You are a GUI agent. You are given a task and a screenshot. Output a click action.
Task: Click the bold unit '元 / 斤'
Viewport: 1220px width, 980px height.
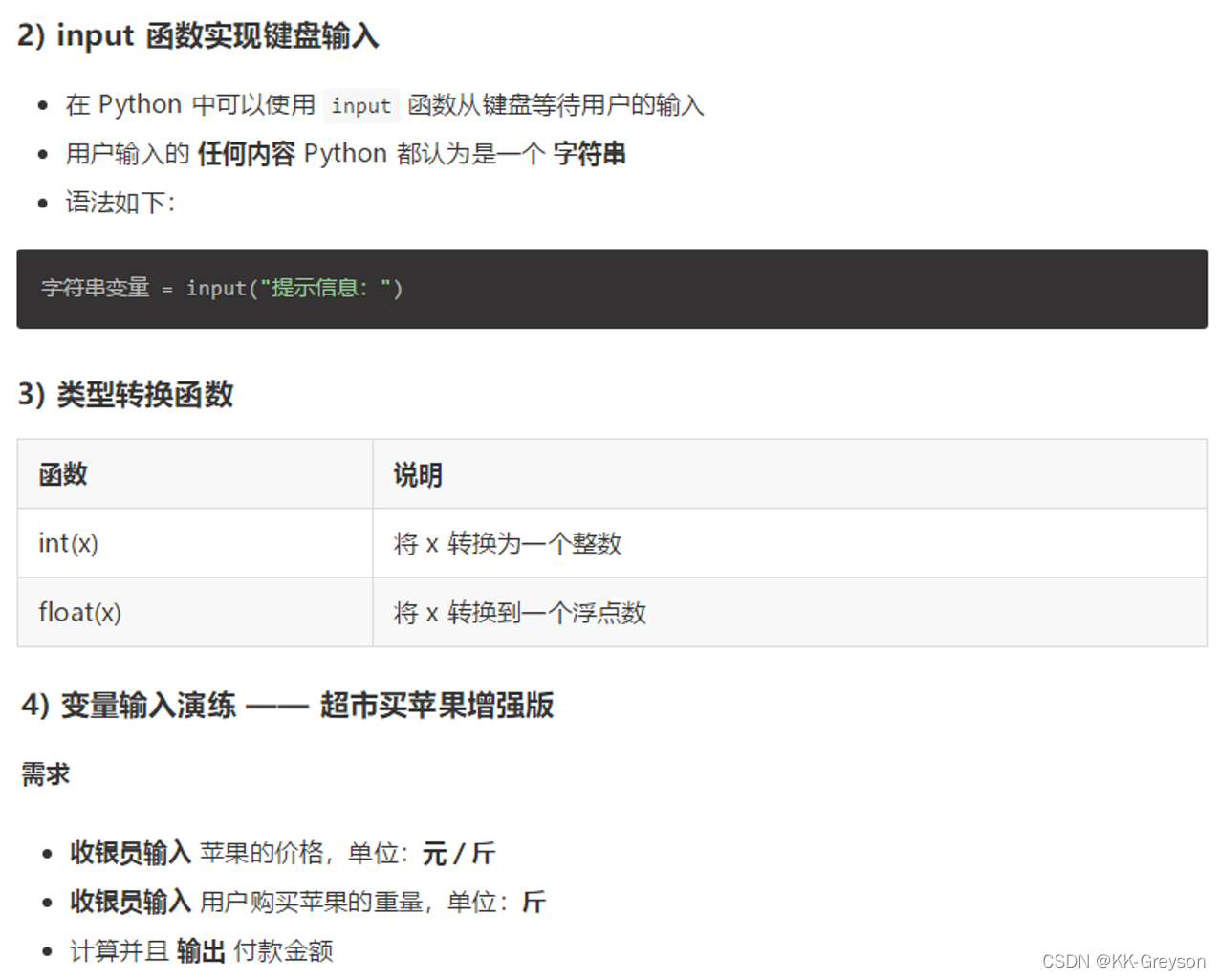459,853
